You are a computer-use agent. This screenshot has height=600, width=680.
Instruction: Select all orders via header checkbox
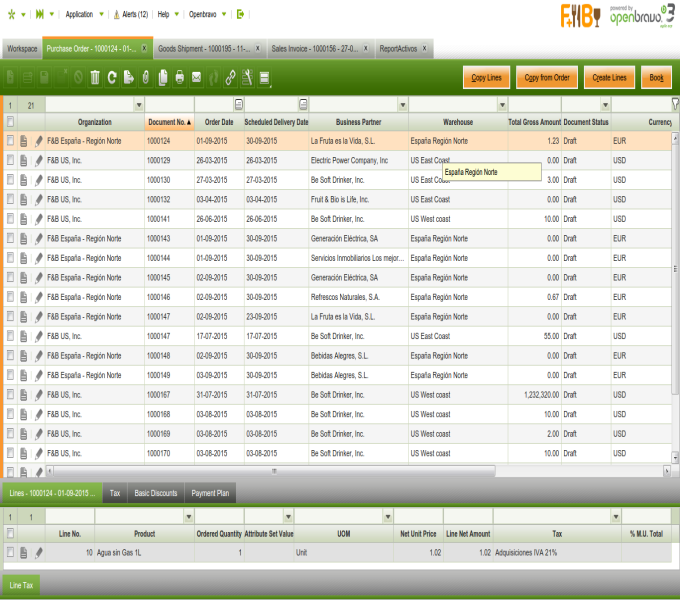[x=10, y=122]
